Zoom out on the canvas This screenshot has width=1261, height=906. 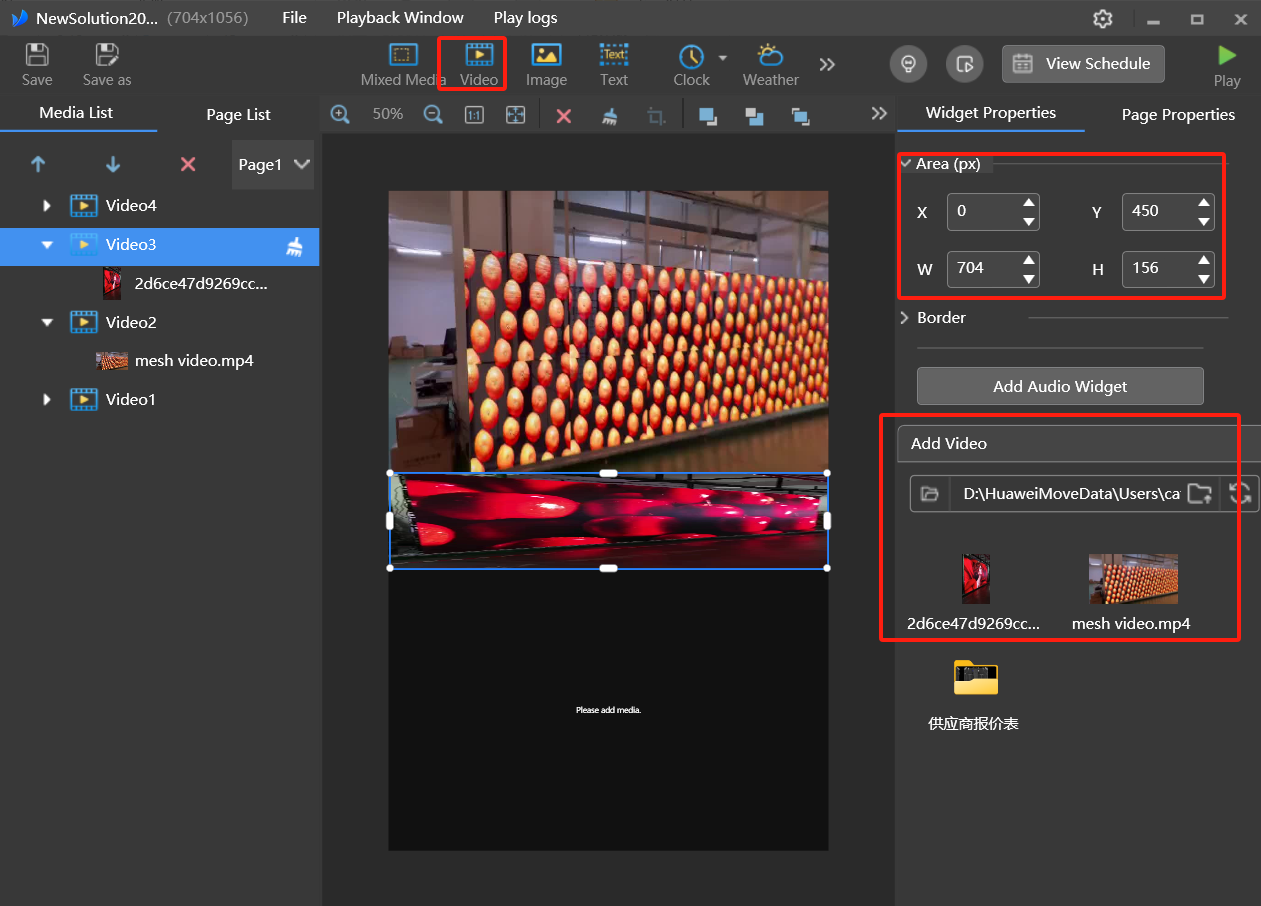(x=433, y=115)
